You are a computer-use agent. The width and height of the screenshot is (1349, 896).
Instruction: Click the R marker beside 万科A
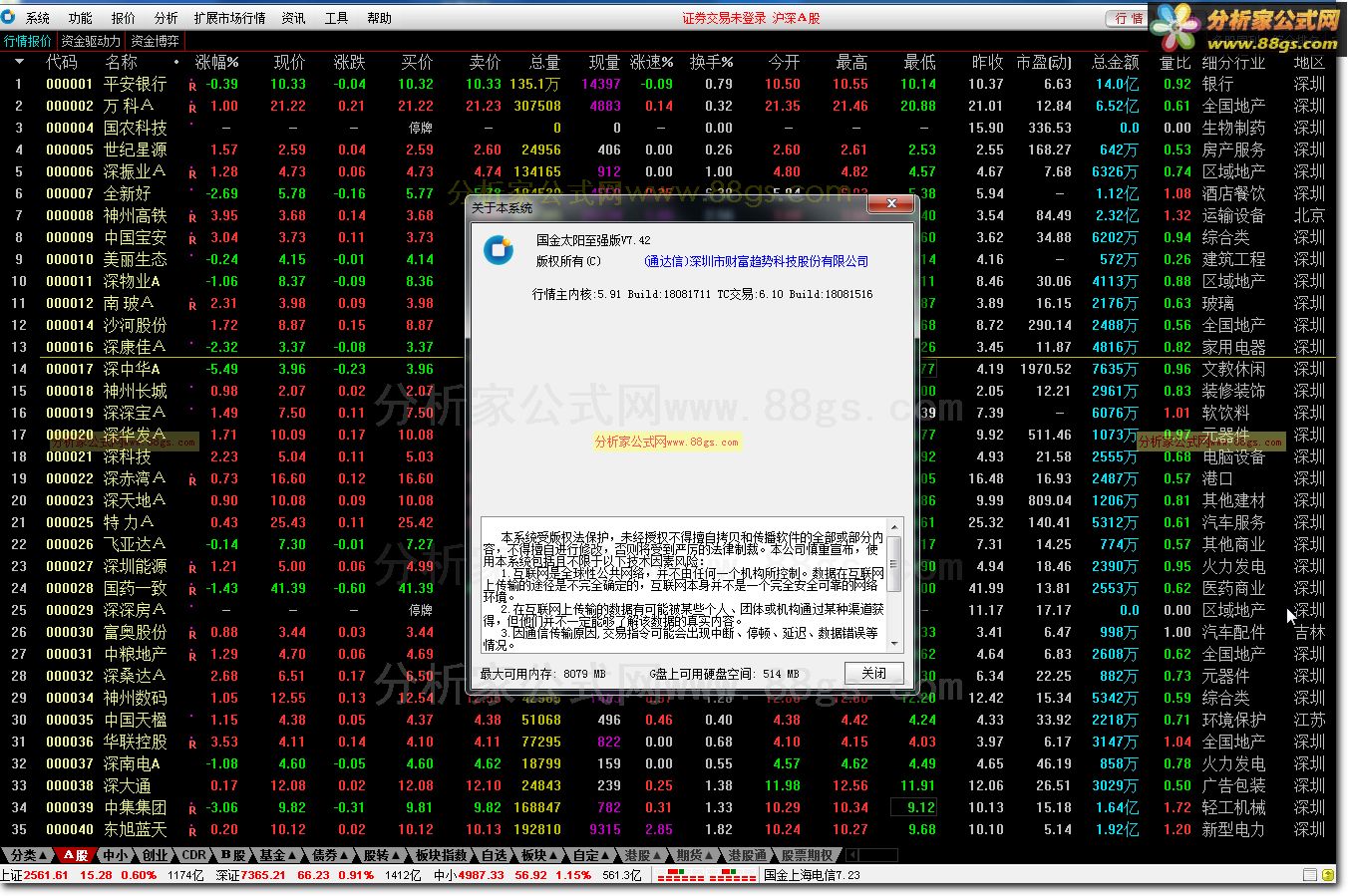pos(192,109)
